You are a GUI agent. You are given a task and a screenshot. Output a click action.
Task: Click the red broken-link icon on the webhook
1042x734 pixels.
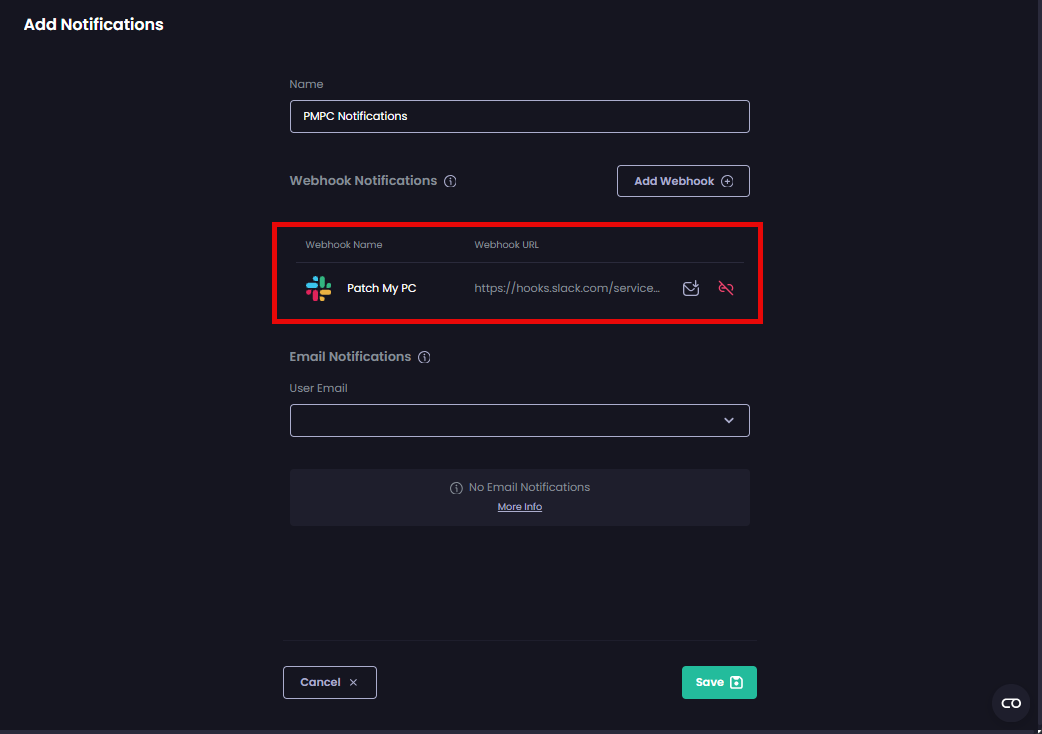coord(726,288)
